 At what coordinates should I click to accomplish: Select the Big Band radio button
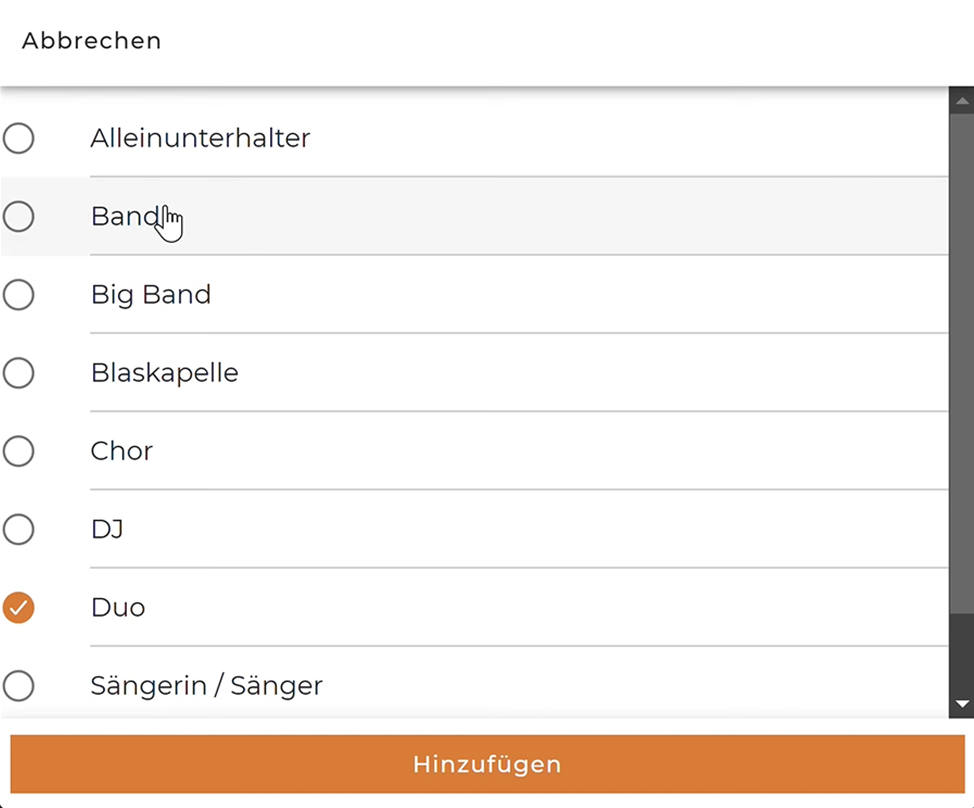[x=19, y=294]
